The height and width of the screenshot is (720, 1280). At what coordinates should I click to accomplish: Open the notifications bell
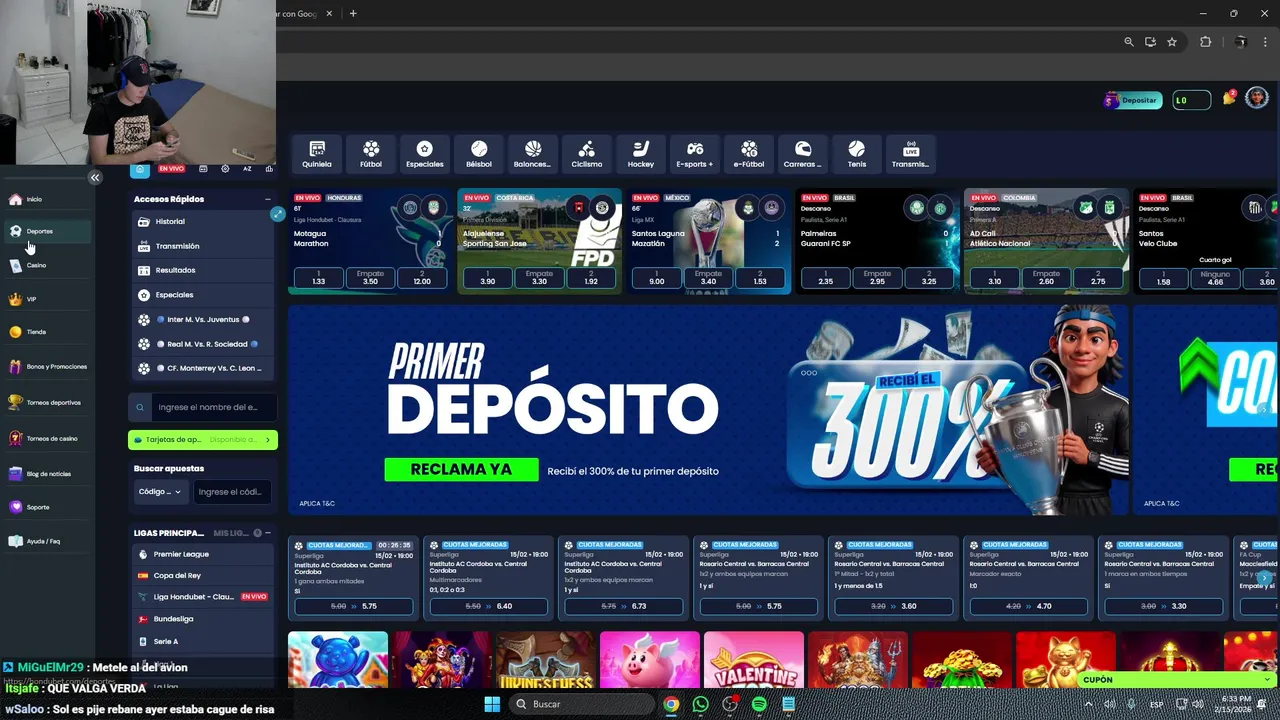pos(1229,99)
